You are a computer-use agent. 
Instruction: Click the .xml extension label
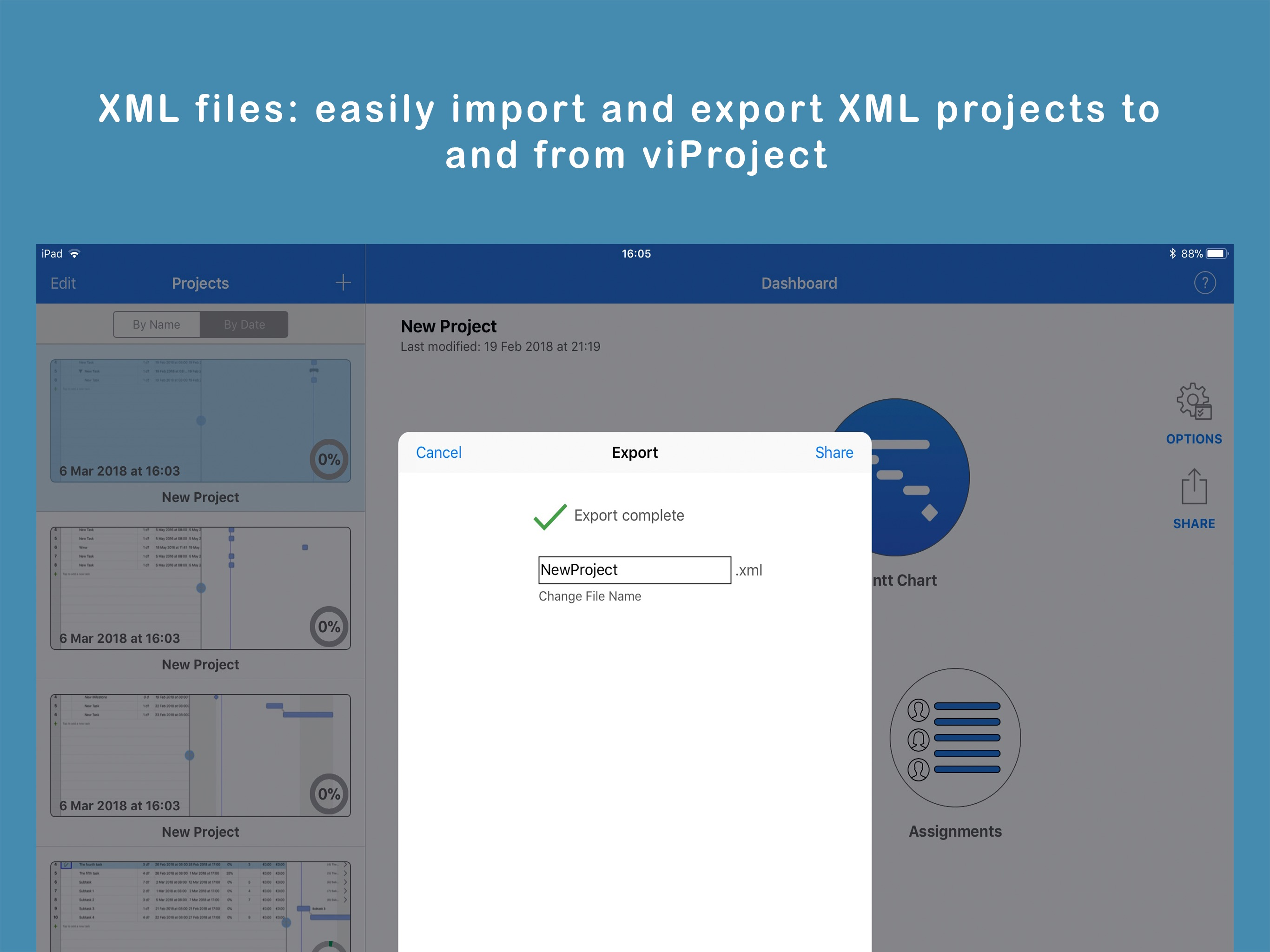[x=749, y=570]
